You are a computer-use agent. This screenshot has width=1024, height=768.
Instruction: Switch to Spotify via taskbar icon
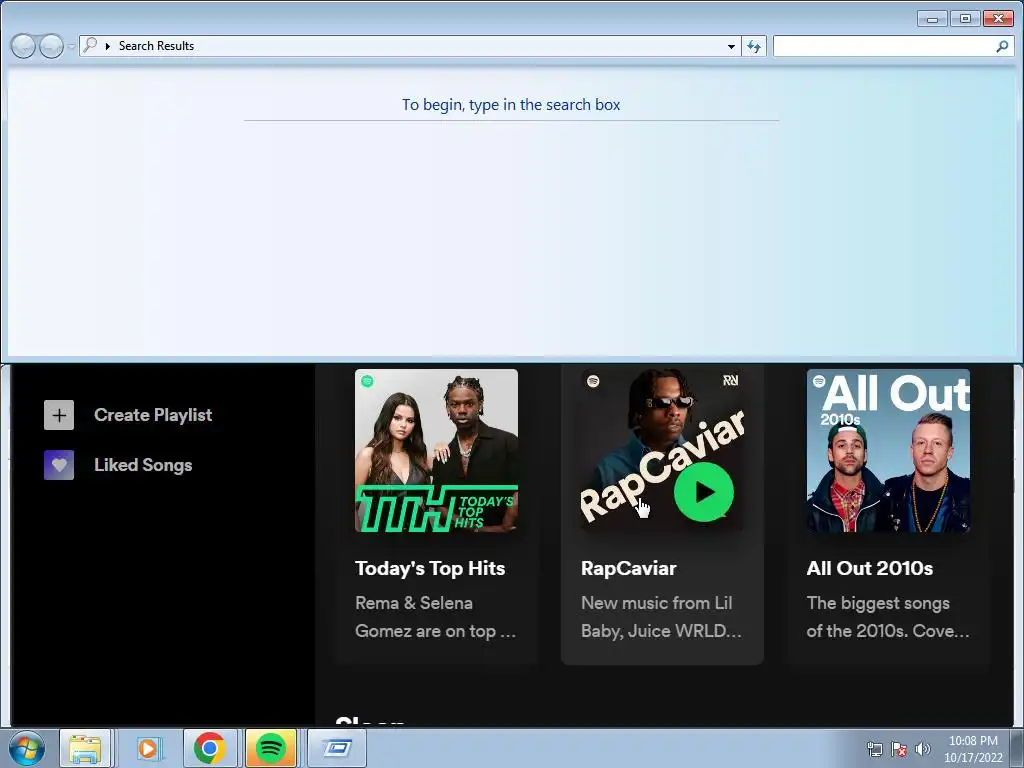271,748
